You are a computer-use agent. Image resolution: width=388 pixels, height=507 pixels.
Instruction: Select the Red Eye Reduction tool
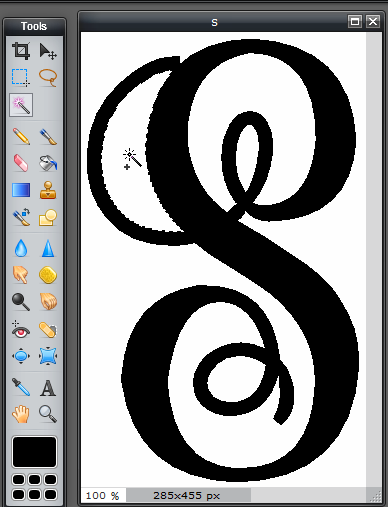pos(21,329)
